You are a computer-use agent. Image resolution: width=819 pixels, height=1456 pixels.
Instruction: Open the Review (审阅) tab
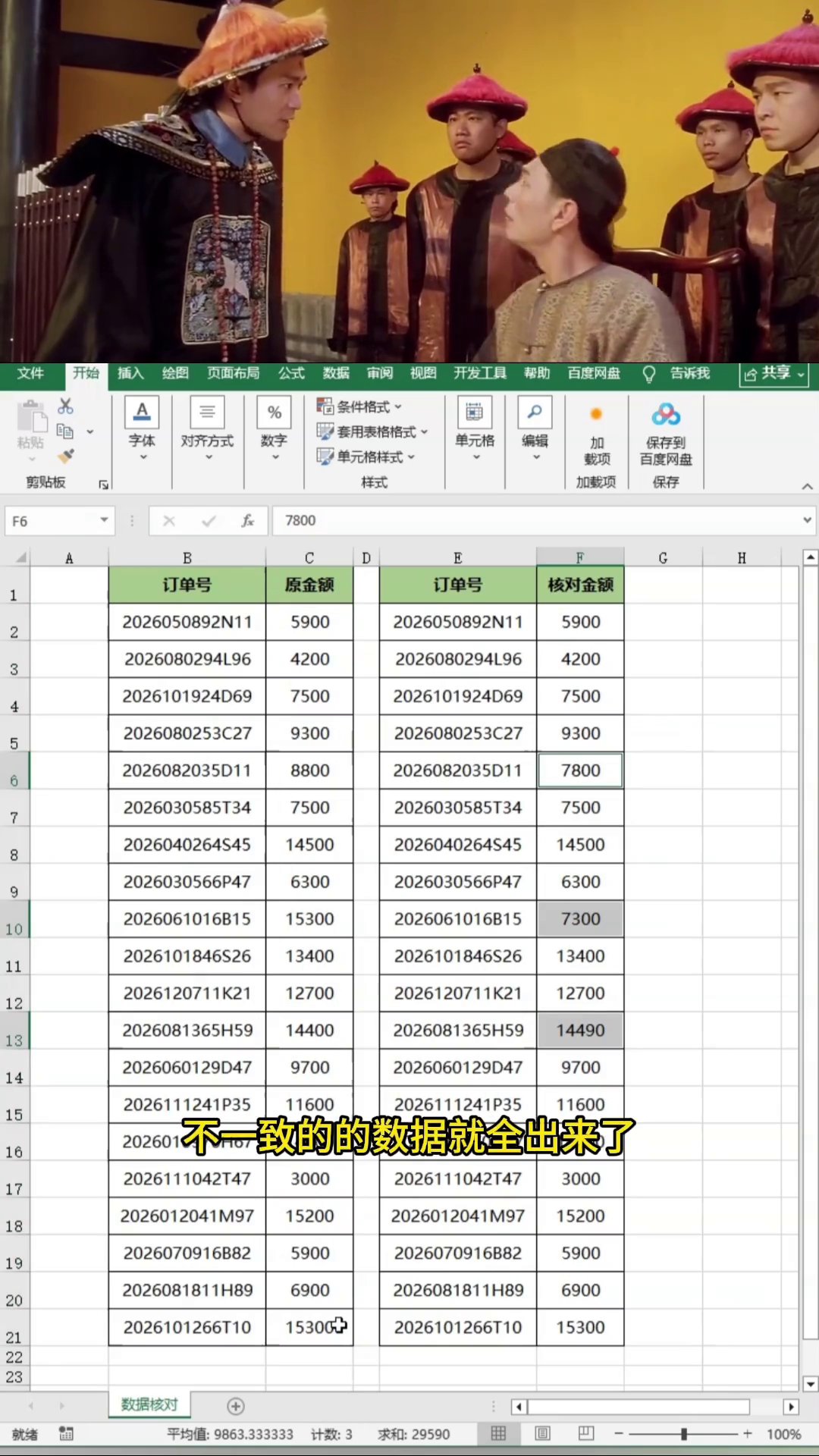click(380, 373)
